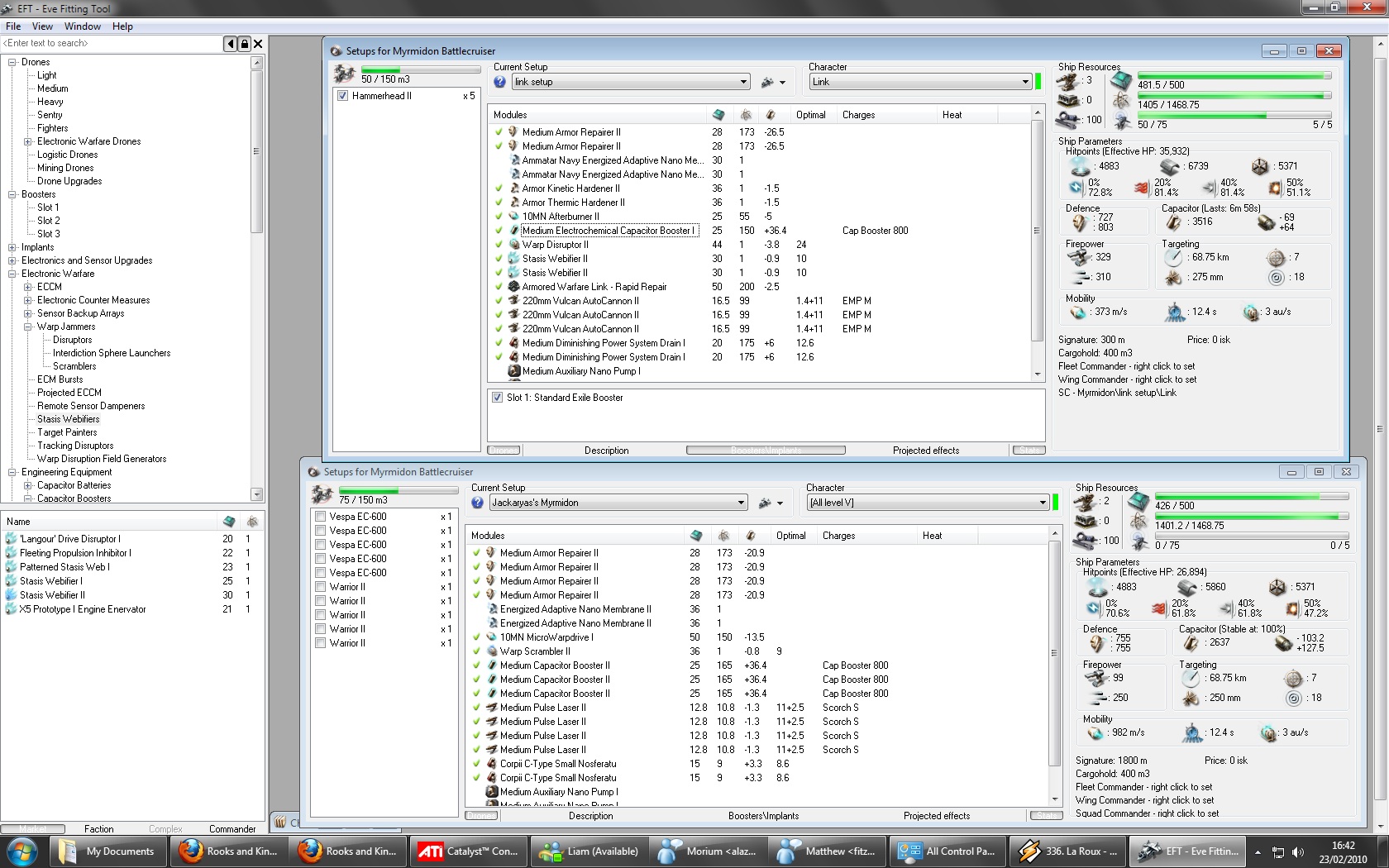Open the Windows Start button
This screenshot has height=868, width=1389.
click(22, 851)
